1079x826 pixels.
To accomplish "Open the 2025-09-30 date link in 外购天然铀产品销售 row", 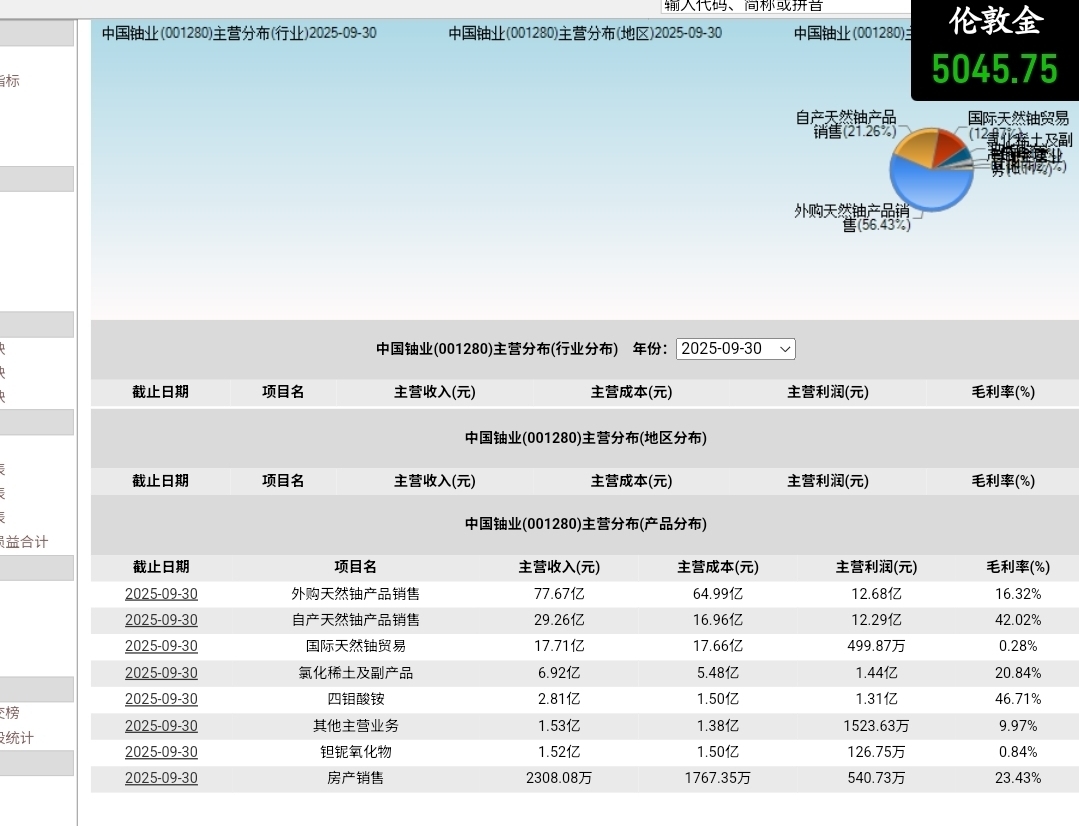I will click(161, 594).
